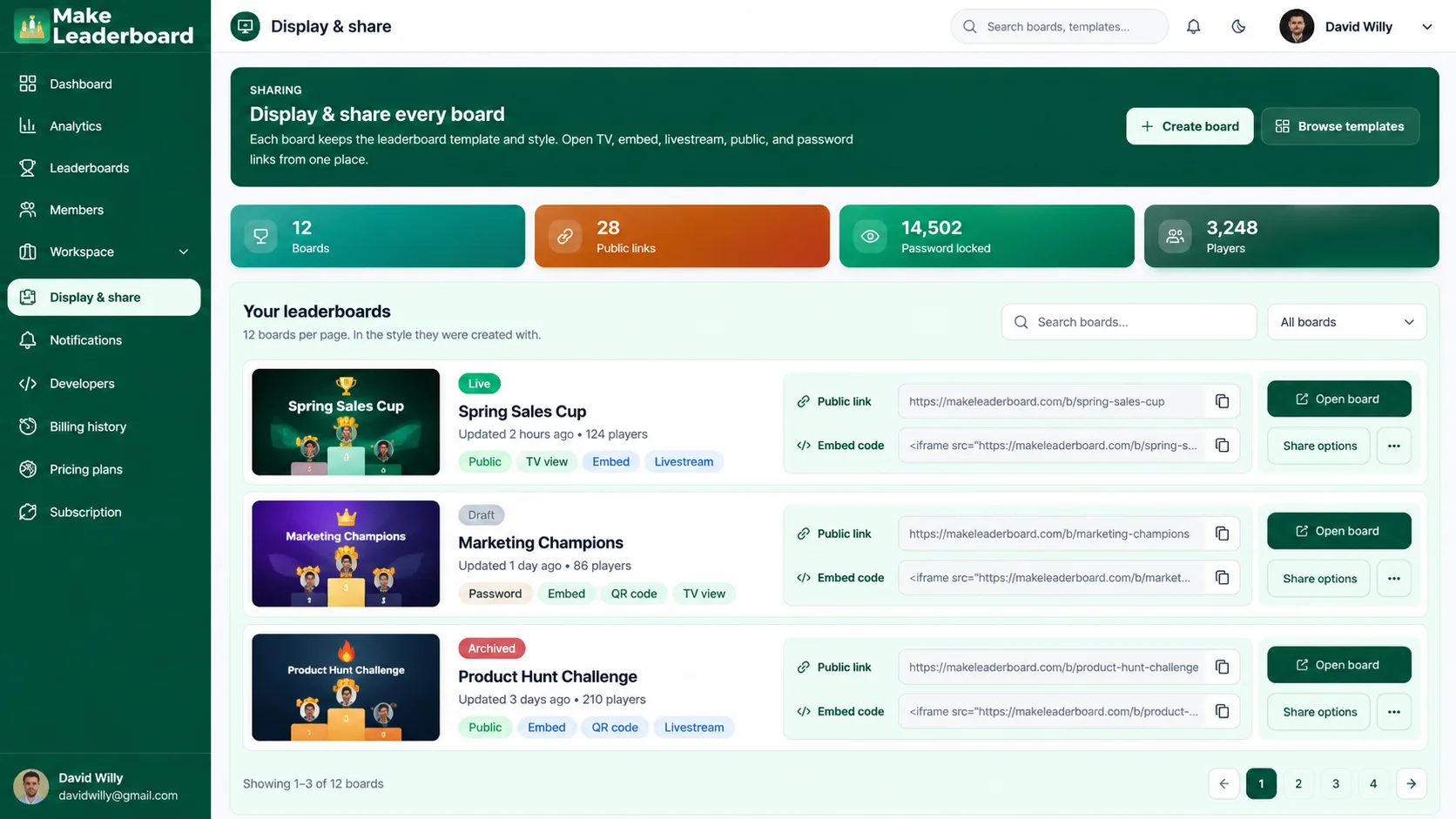Click the Search boards field above list
1456x819 pixels.
pyautogui.click(x=1129, y=322)
